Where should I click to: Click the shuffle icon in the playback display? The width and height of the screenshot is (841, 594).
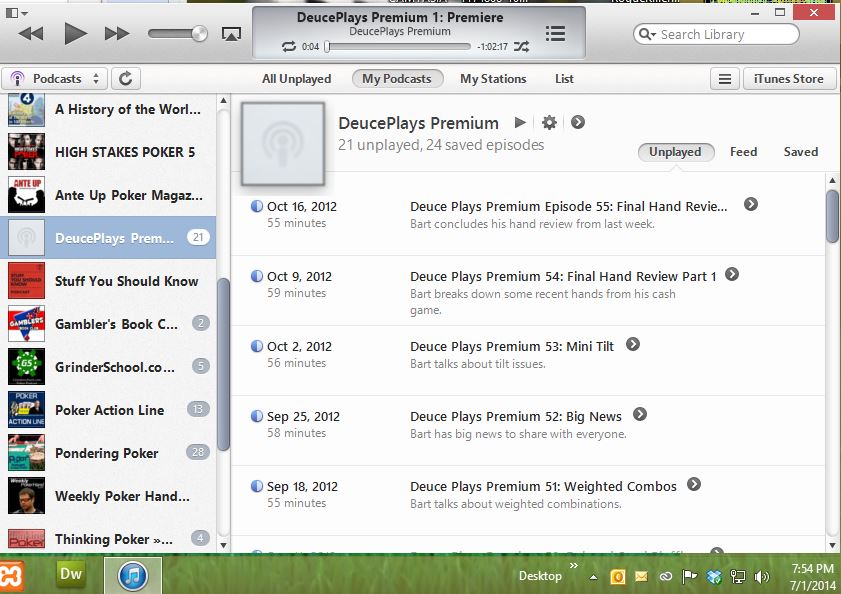coord(522,46)
